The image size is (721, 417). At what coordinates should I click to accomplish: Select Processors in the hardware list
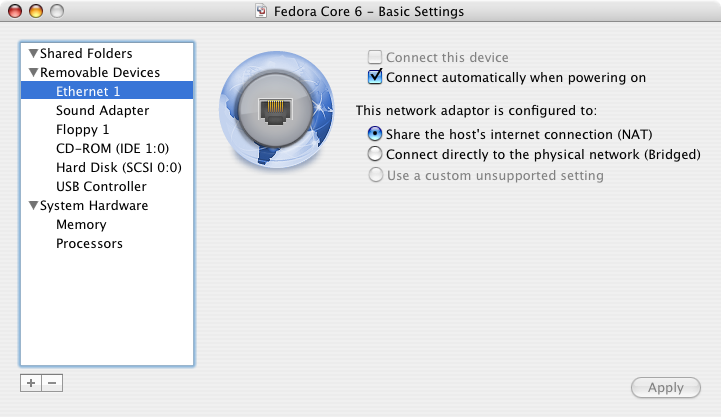89,244
